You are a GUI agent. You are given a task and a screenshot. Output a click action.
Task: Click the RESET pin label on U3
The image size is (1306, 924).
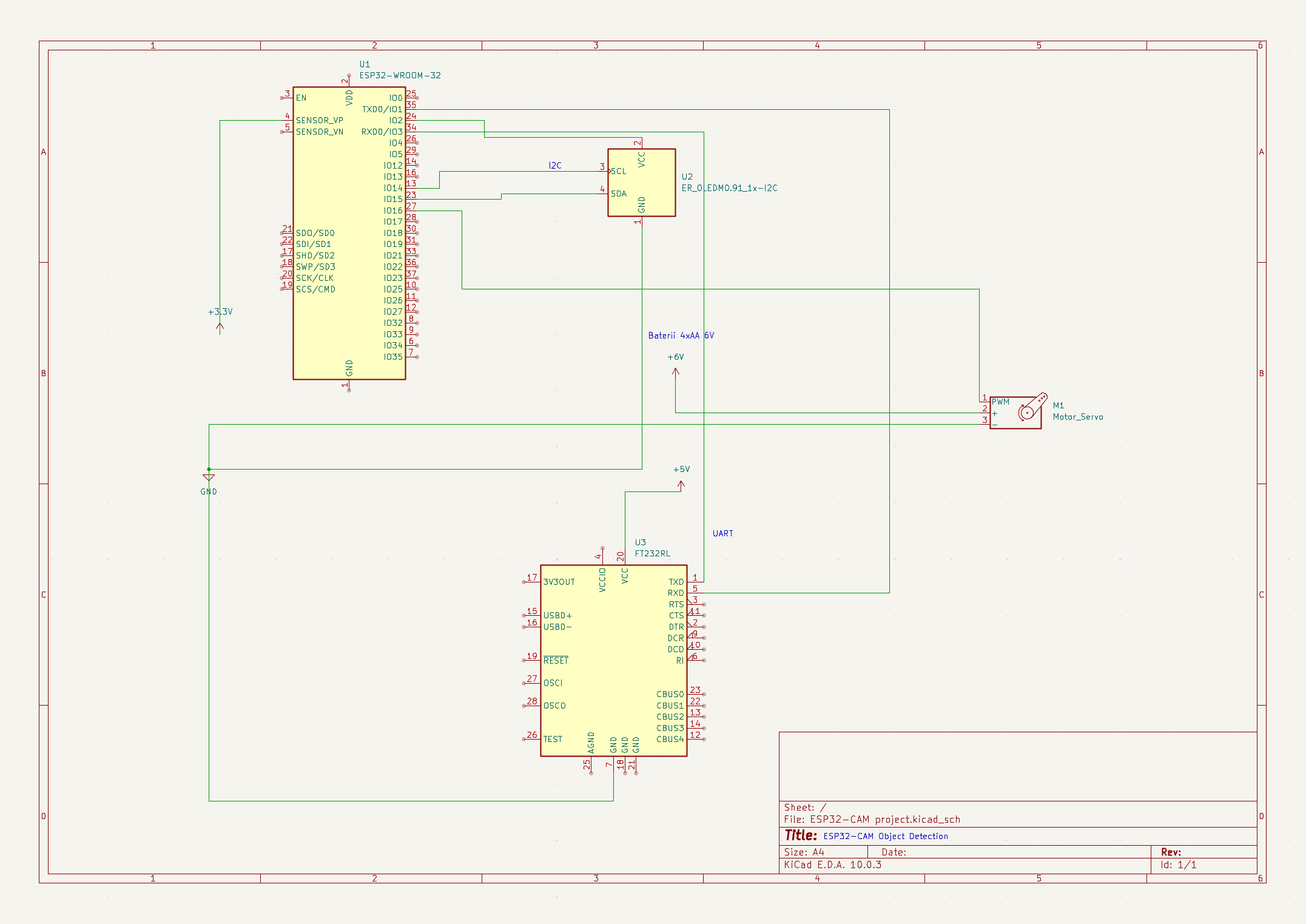pyautogui.click(x=556, y=660)
